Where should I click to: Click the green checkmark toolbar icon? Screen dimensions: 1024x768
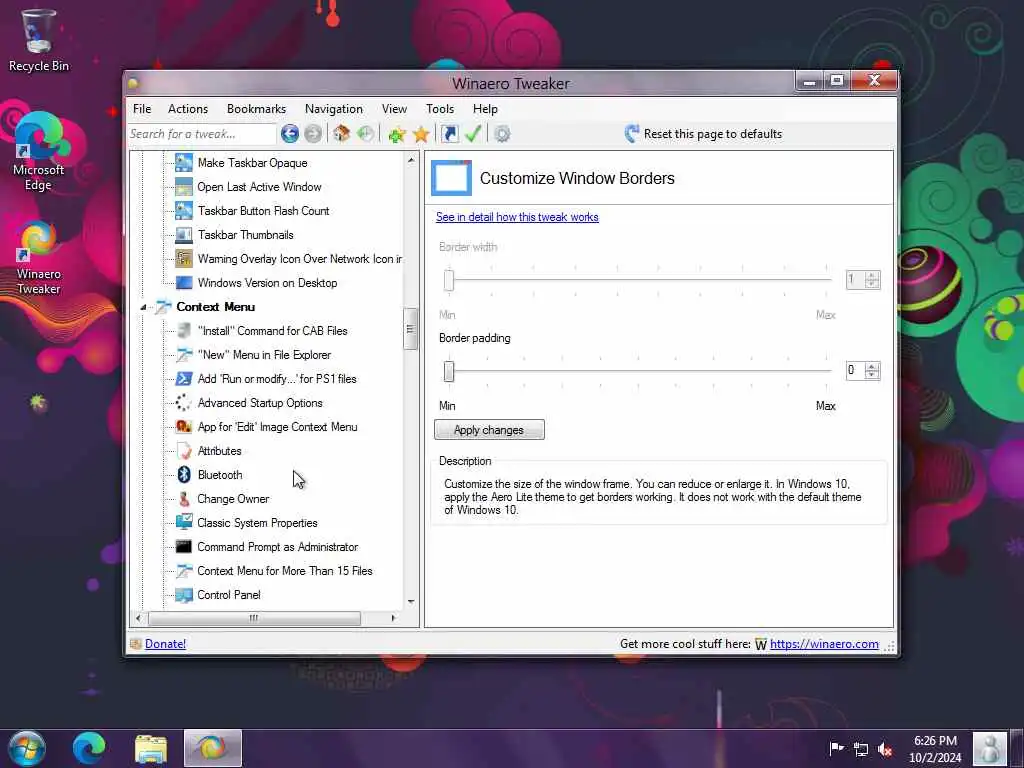473,134
